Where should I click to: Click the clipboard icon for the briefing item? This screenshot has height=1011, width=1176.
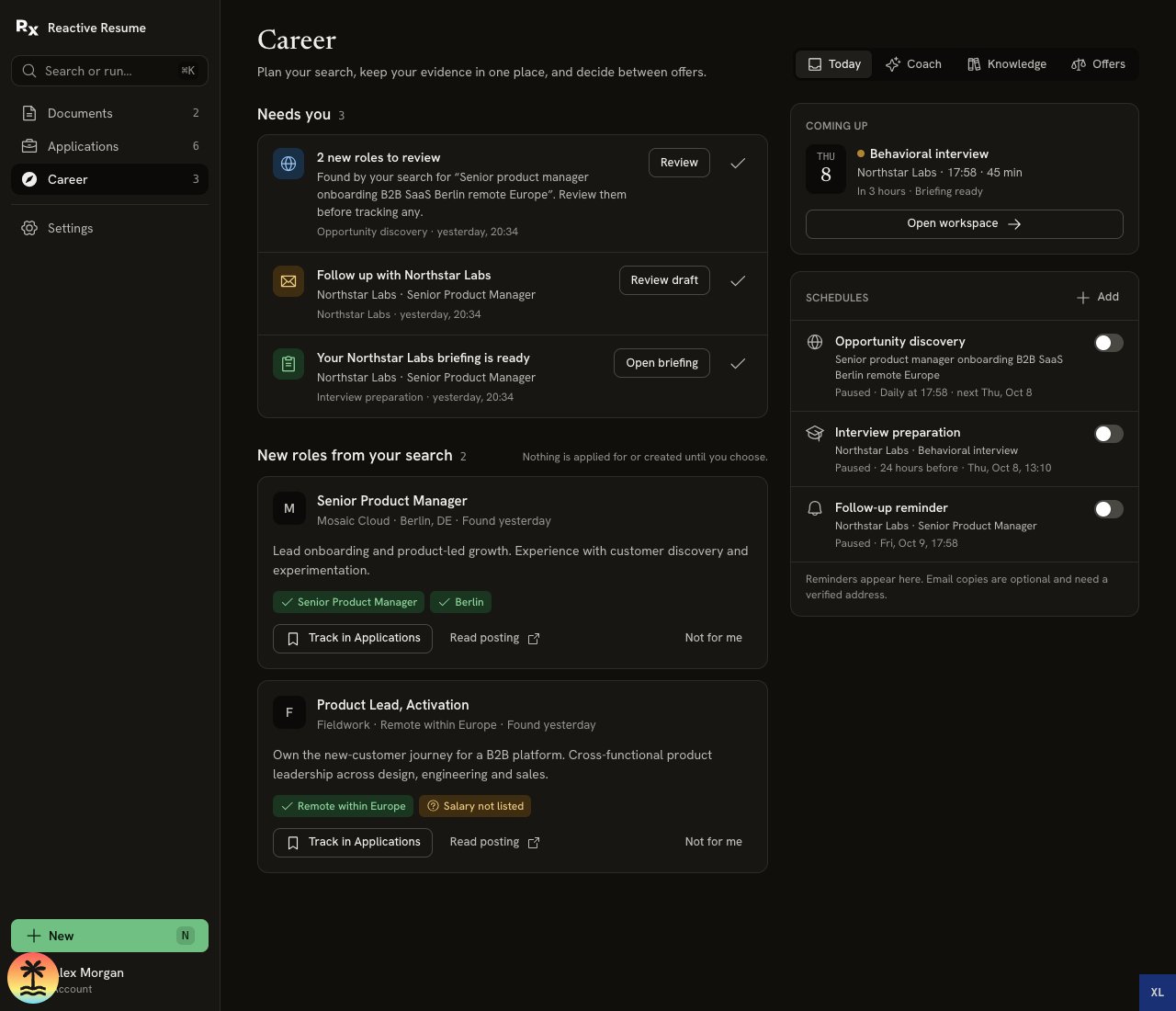click(x=288, y=364)
